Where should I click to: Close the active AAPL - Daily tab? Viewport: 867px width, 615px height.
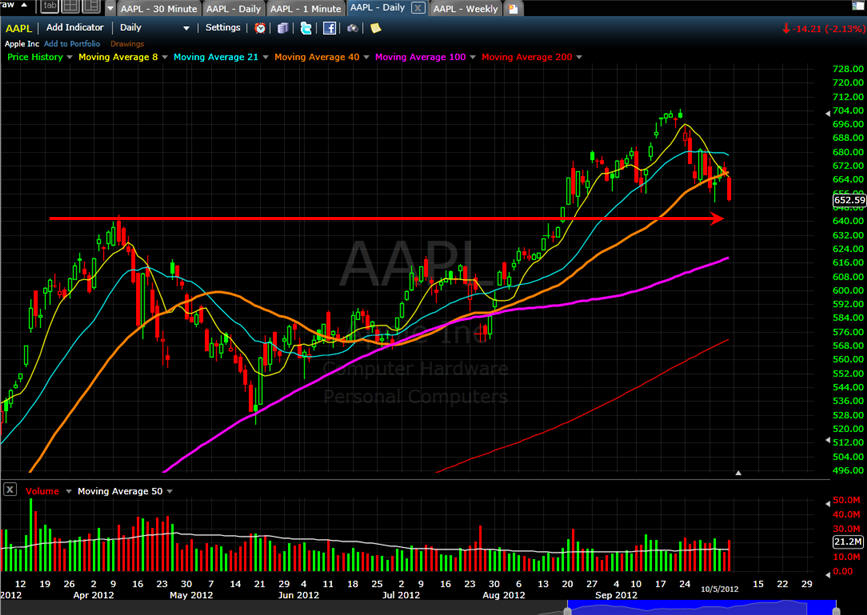(419, 8)
